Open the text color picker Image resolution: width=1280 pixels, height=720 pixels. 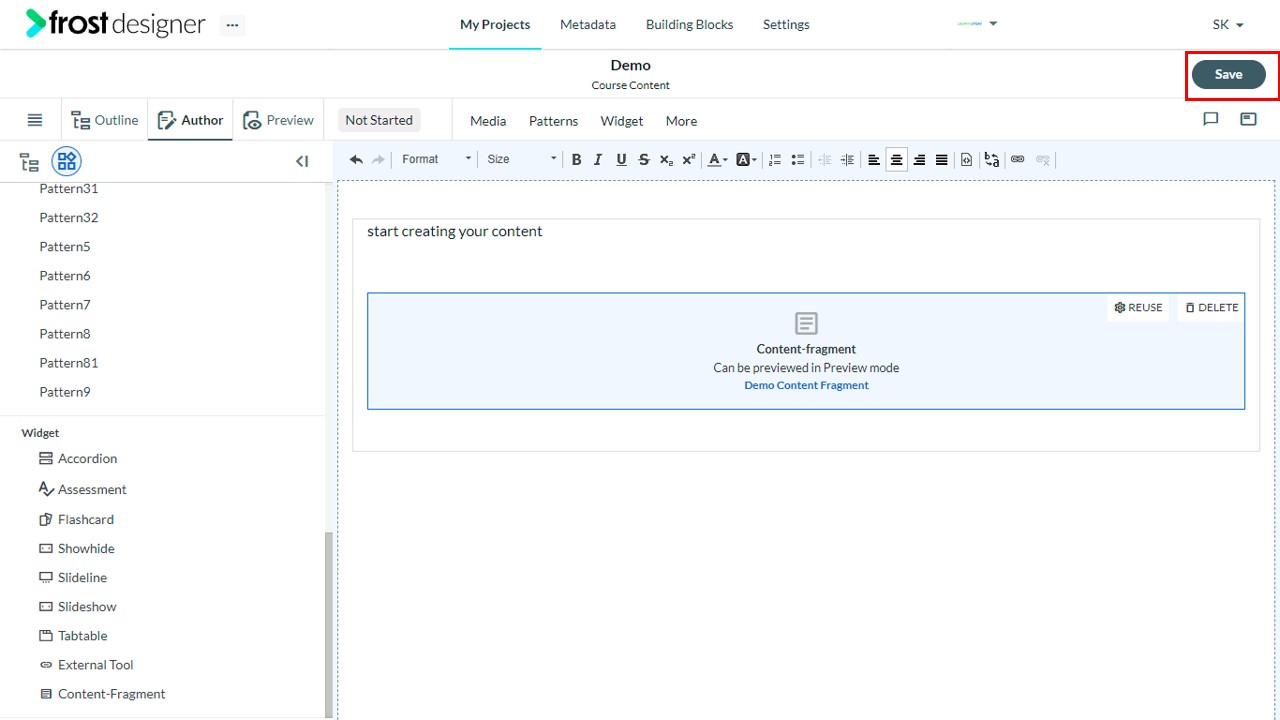pos(717,159)
